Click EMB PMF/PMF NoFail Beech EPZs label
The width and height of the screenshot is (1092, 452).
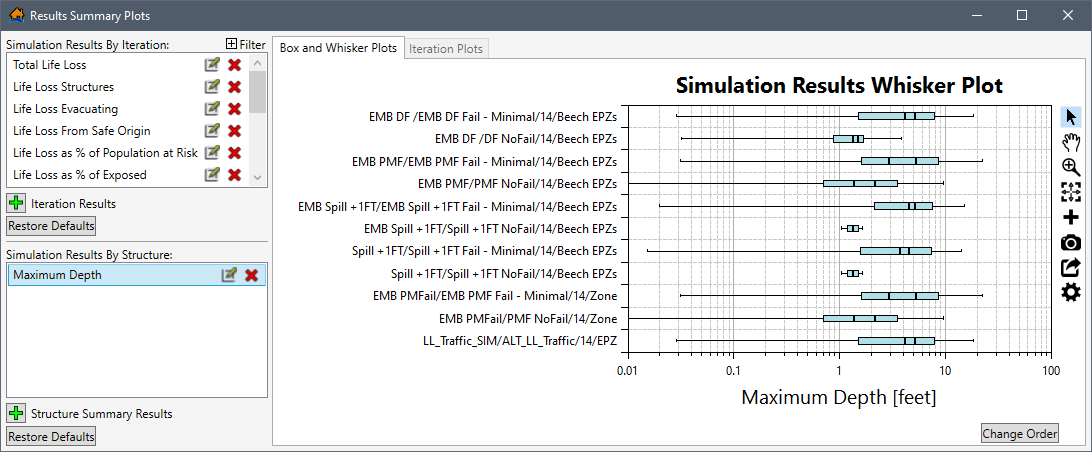(x=517, y=185)
